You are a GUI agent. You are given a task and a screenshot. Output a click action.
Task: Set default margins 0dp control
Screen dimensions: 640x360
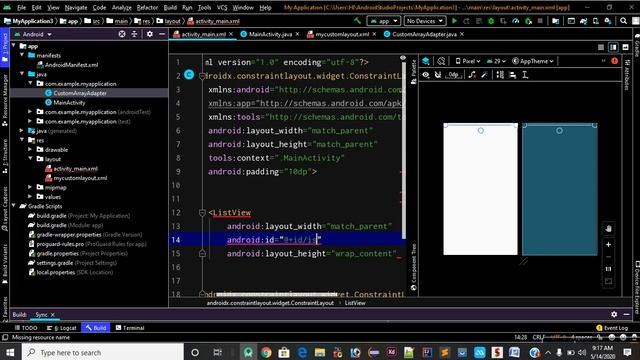[454, 75]
